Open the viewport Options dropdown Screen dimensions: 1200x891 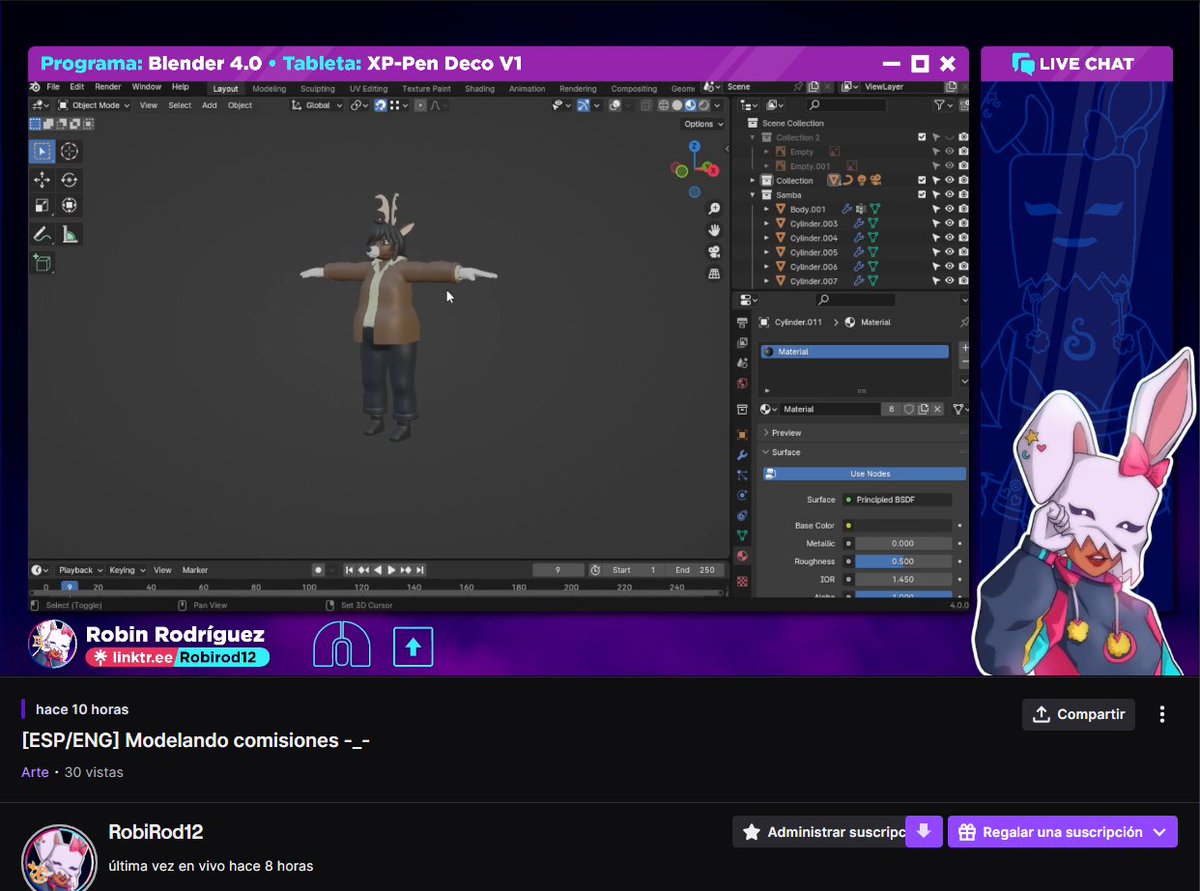[703, 124]
